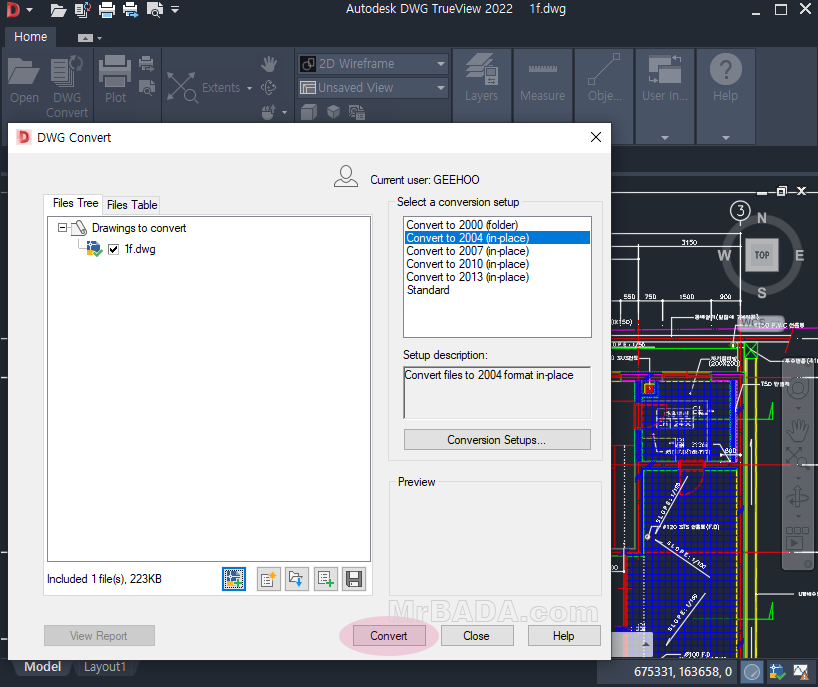Image resolution: width=818 pixels, height=687 pixels.
Task: Click the navigation bar SteeringWheel icon
Action: coord(798,389)
